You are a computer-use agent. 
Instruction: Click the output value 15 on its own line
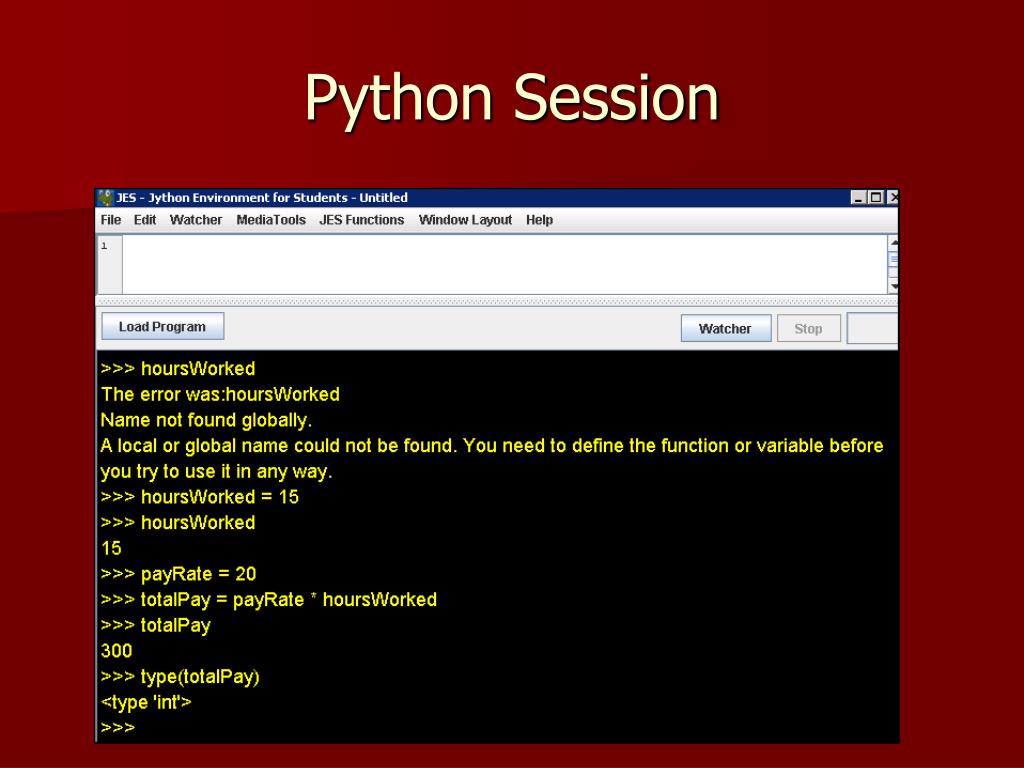coord(111,549)
